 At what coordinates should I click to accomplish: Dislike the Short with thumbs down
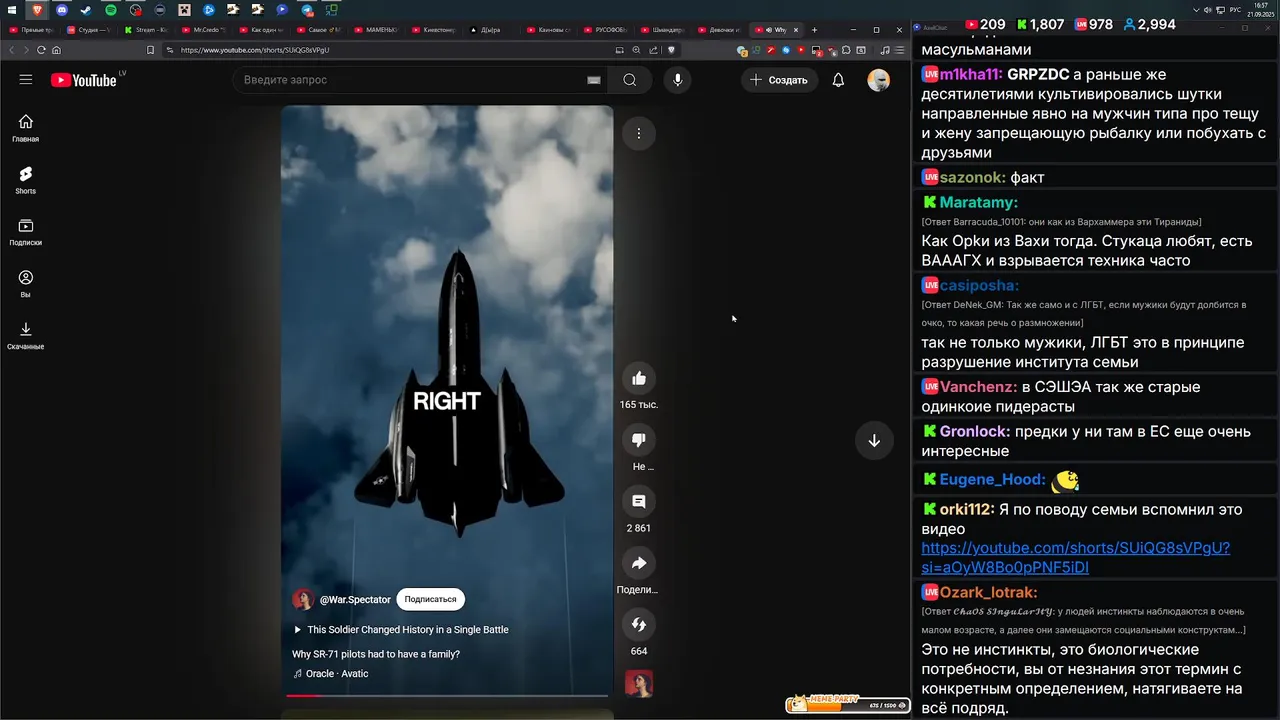639,440
